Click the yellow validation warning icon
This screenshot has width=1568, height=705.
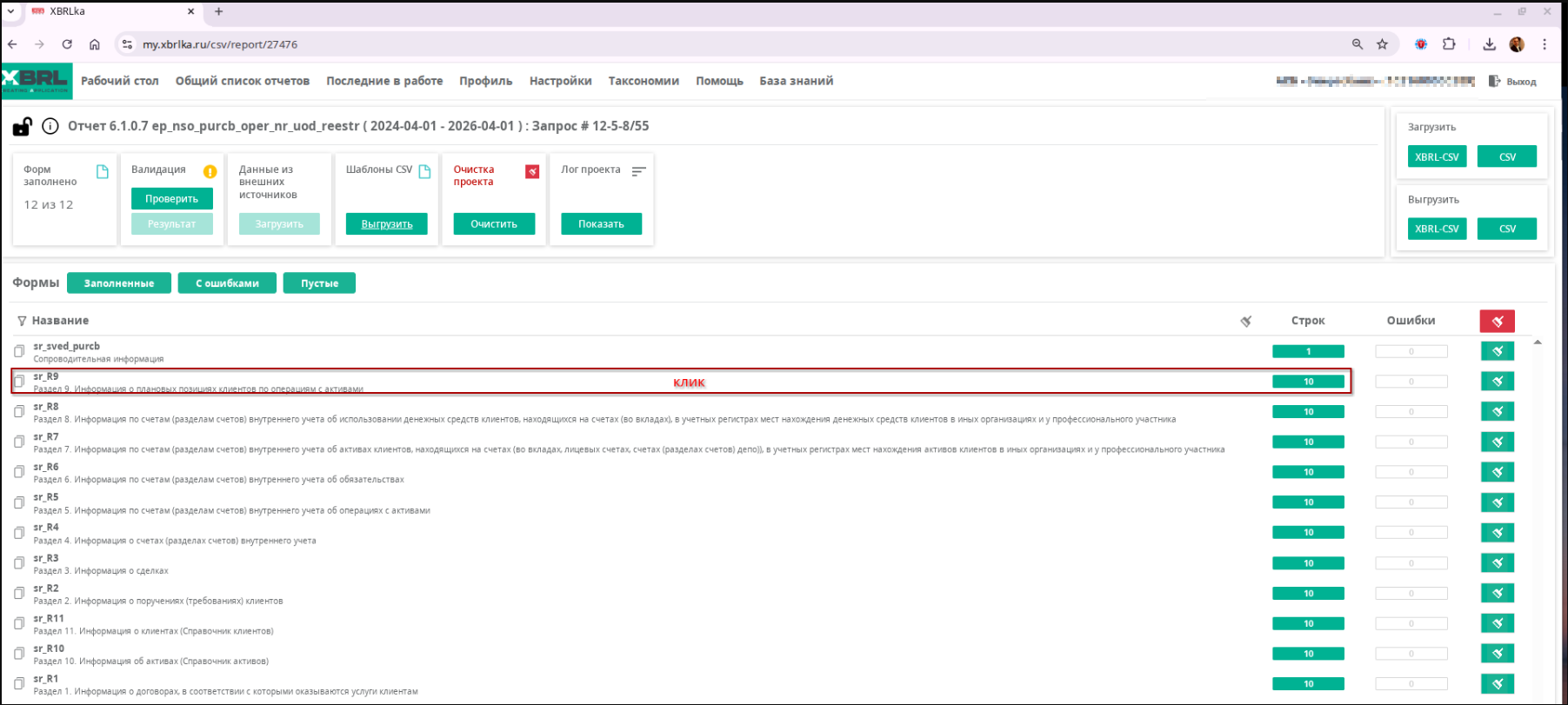click(x=210, y=171)
